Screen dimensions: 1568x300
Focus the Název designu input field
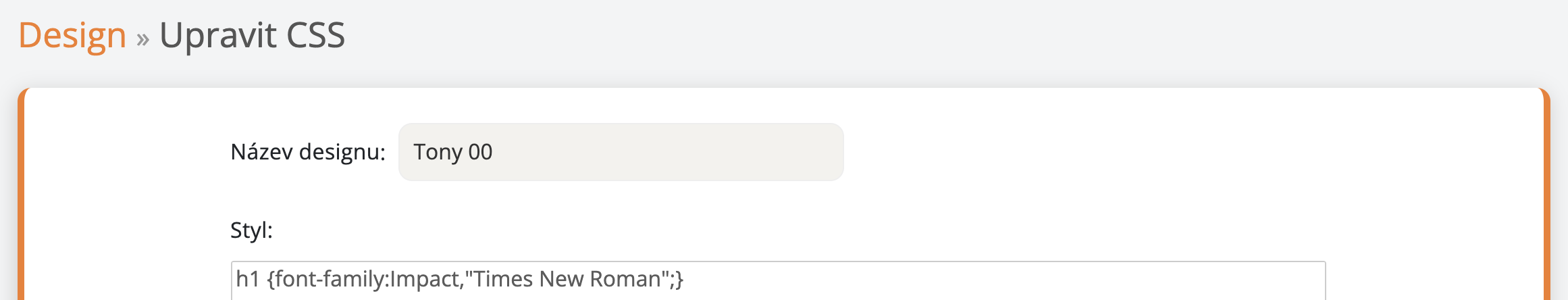(x=620, y=152)
